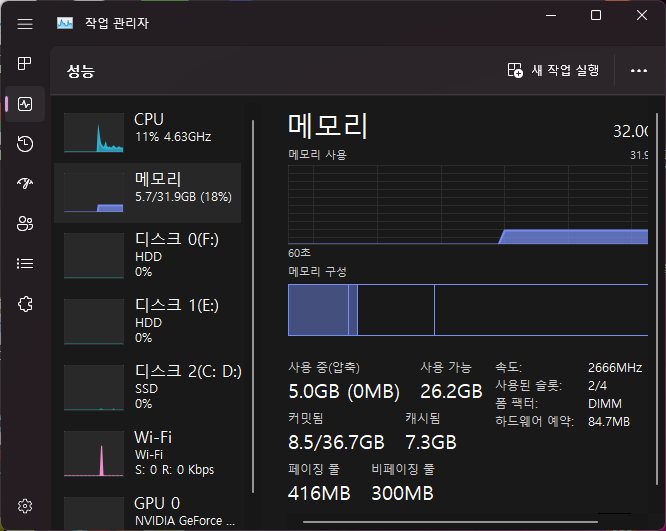Click the memory mini usage graph thumbnail

94,192
